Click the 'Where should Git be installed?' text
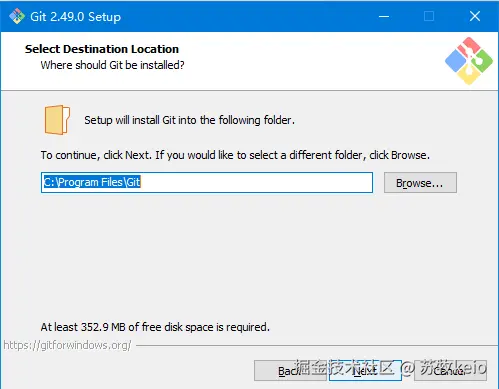 click(x=112, y=65)
